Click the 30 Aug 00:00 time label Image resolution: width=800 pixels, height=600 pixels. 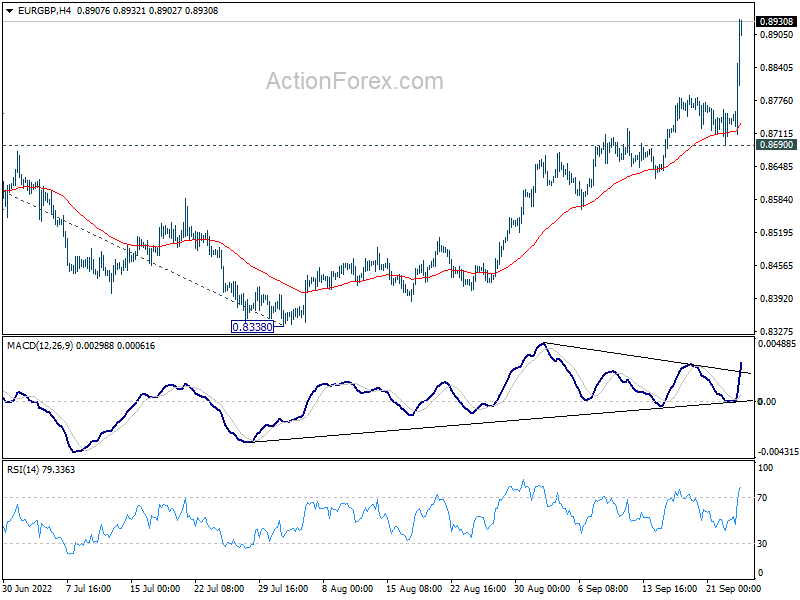pos(542,589)
